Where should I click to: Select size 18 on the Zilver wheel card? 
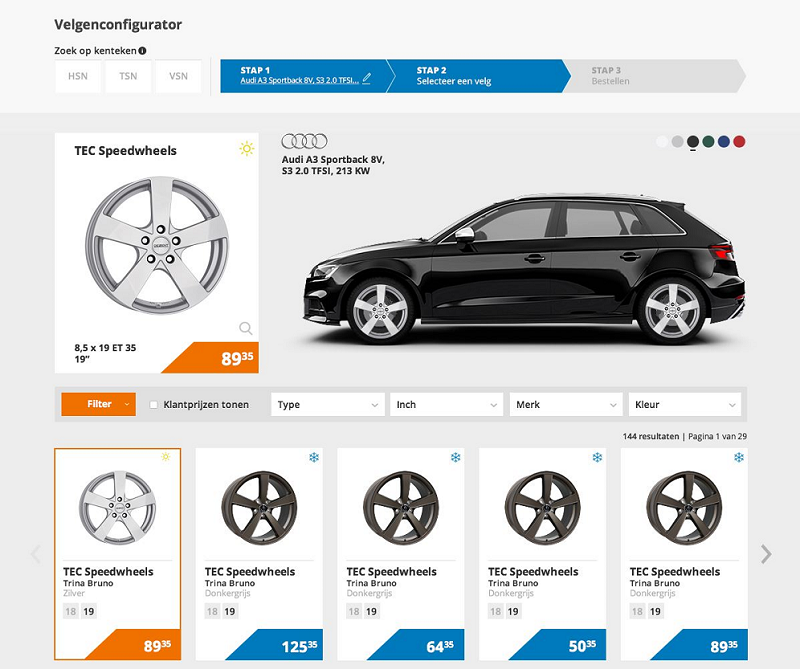click(71, 611)
